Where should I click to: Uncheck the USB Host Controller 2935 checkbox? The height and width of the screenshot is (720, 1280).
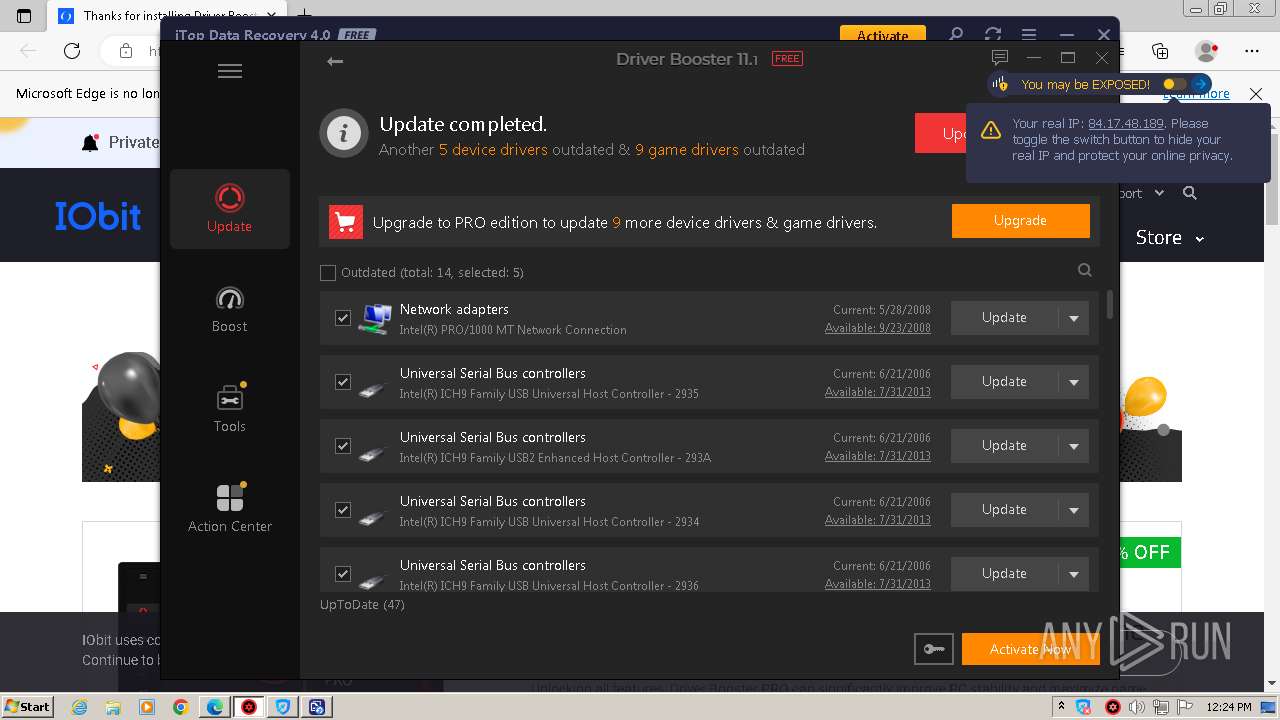point(343,382)
